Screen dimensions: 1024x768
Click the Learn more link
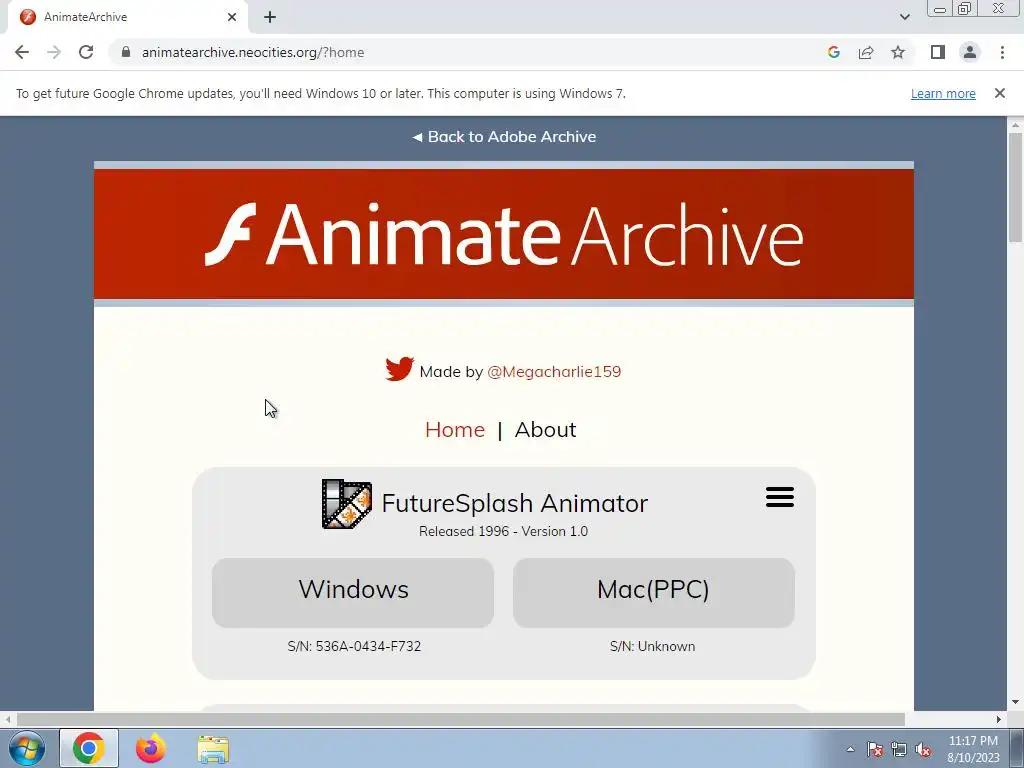tap(943, 93)
